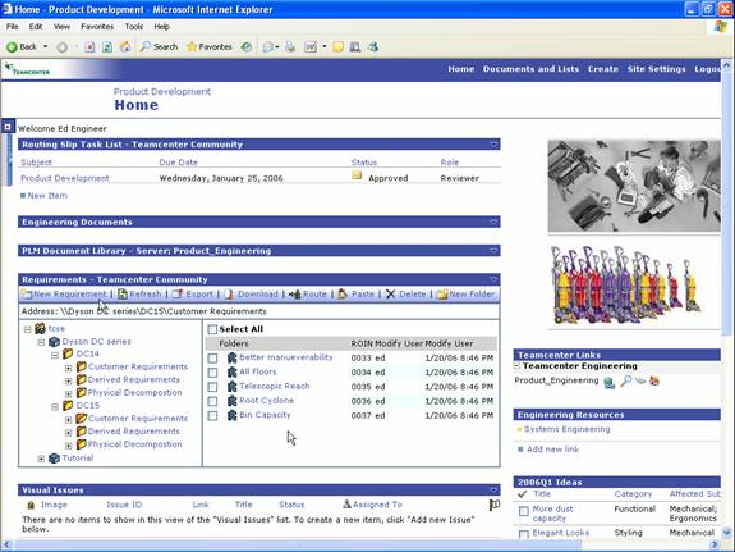Open the Systems Engineering resource link
The width and height of the screenshot is (735, 552).
coord(567,429)
